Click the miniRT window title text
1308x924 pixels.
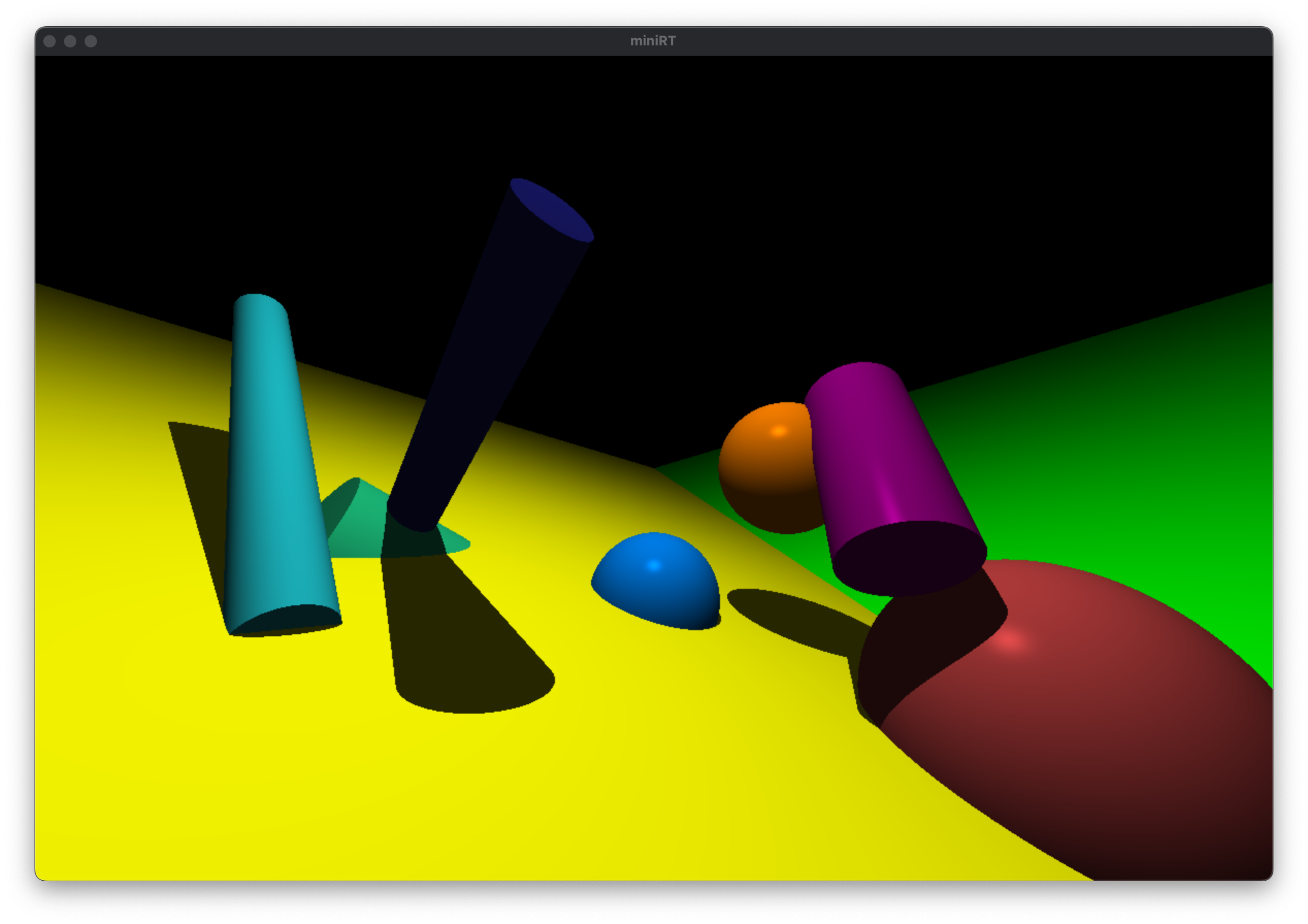[653, 41]
